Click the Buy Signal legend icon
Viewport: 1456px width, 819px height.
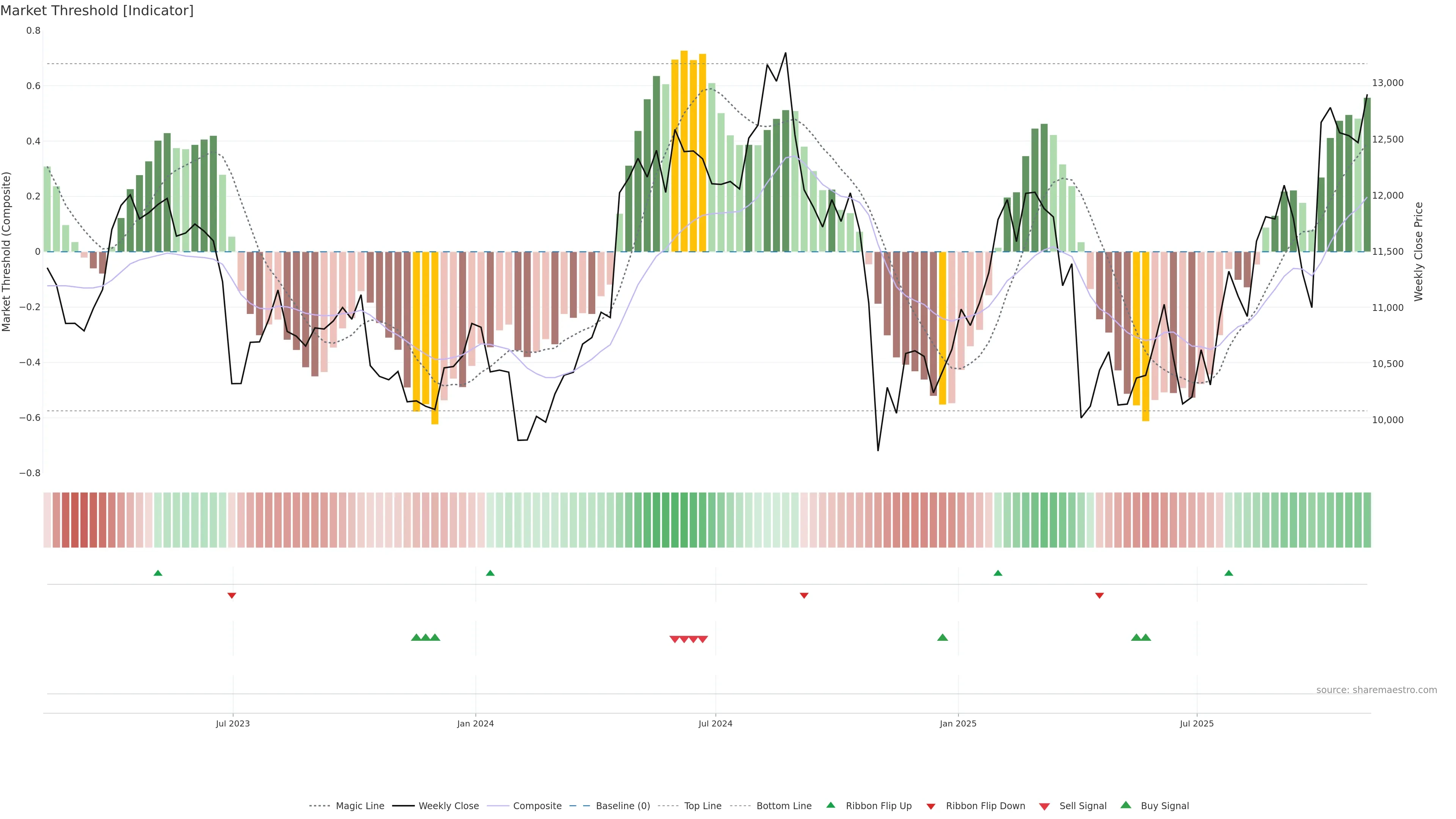(1126, 805)
